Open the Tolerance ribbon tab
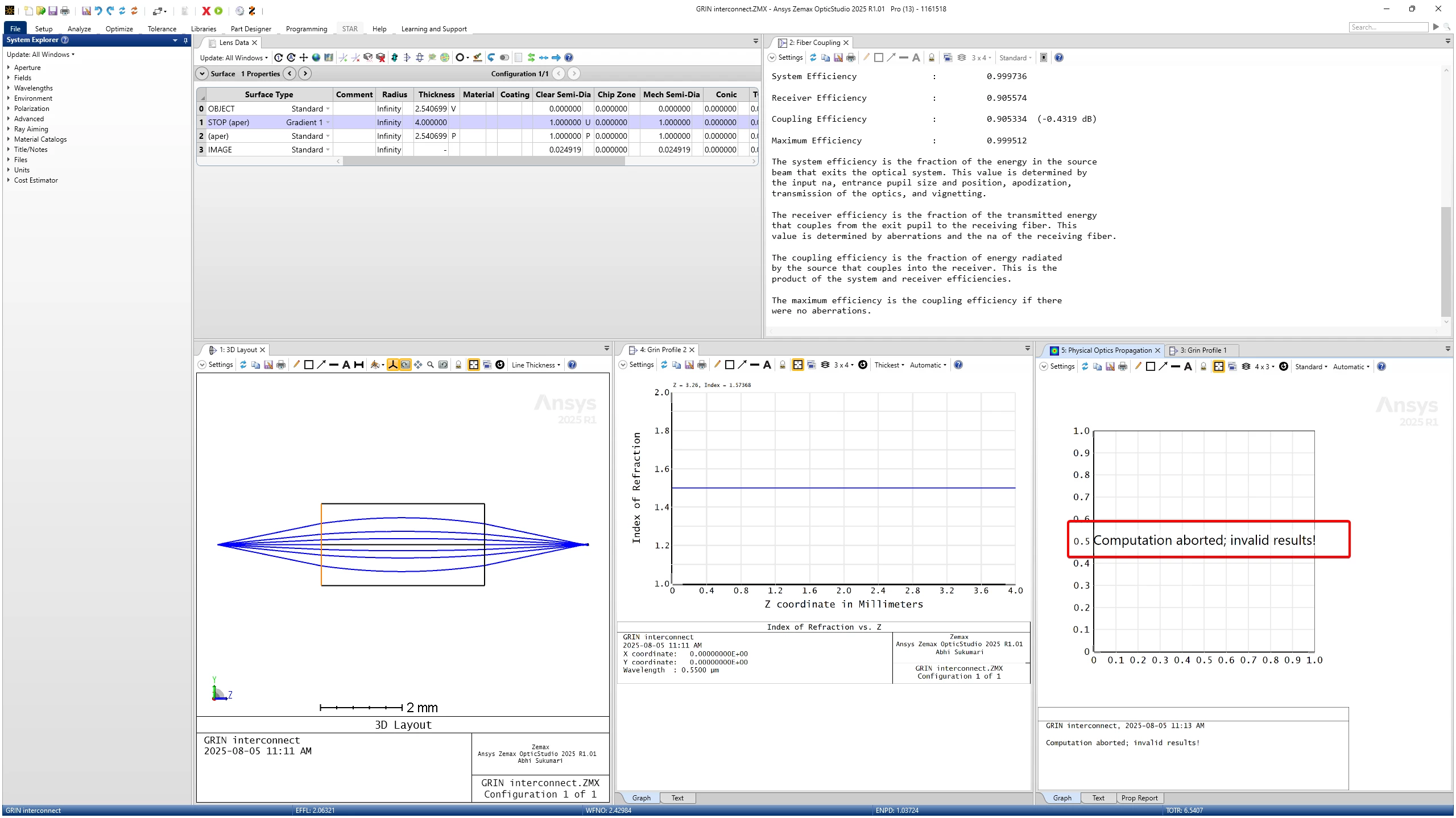This screenshot has width=1456, height=818. coord(162,28)
